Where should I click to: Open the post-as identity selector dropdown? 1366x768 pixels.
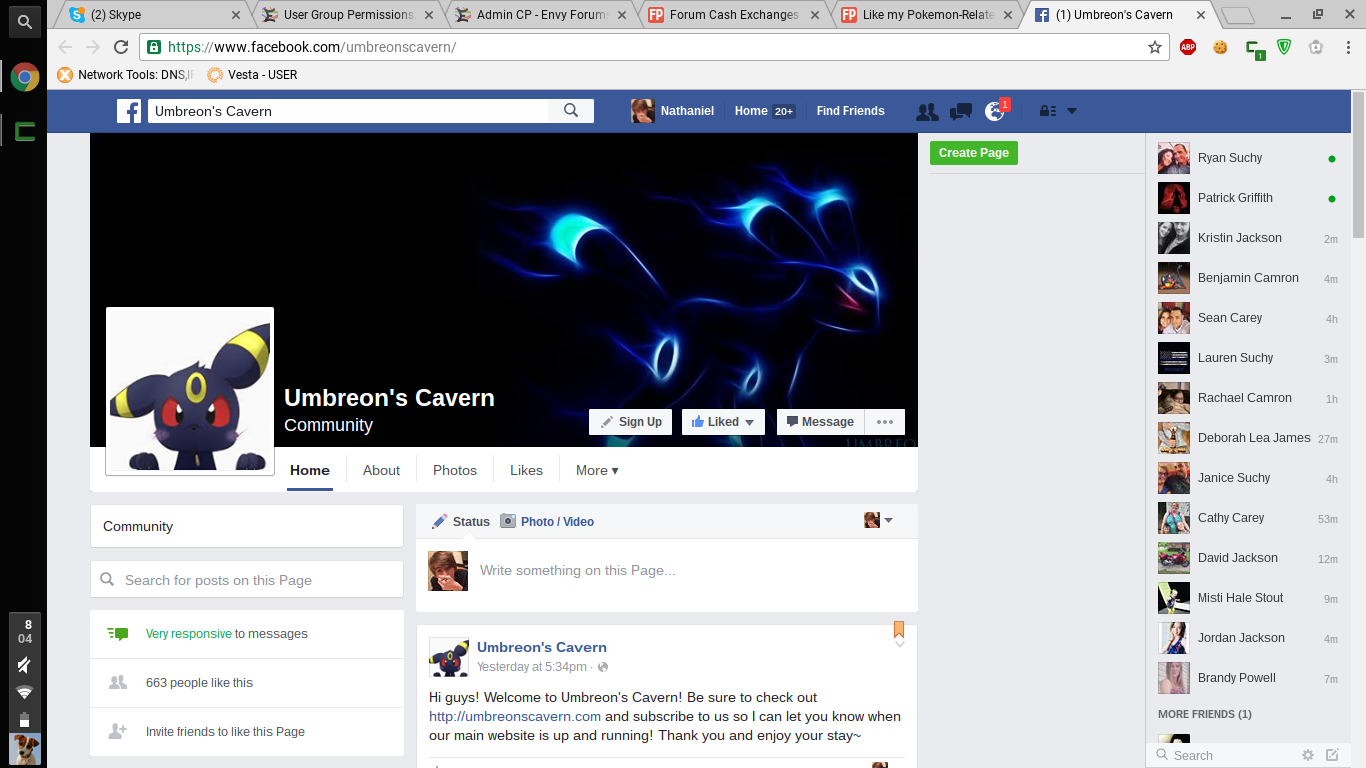pos(878,520)
